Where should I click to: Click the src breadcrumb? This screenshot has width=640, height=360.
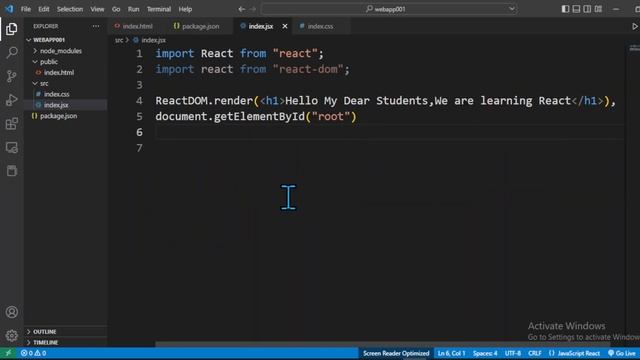119,40
